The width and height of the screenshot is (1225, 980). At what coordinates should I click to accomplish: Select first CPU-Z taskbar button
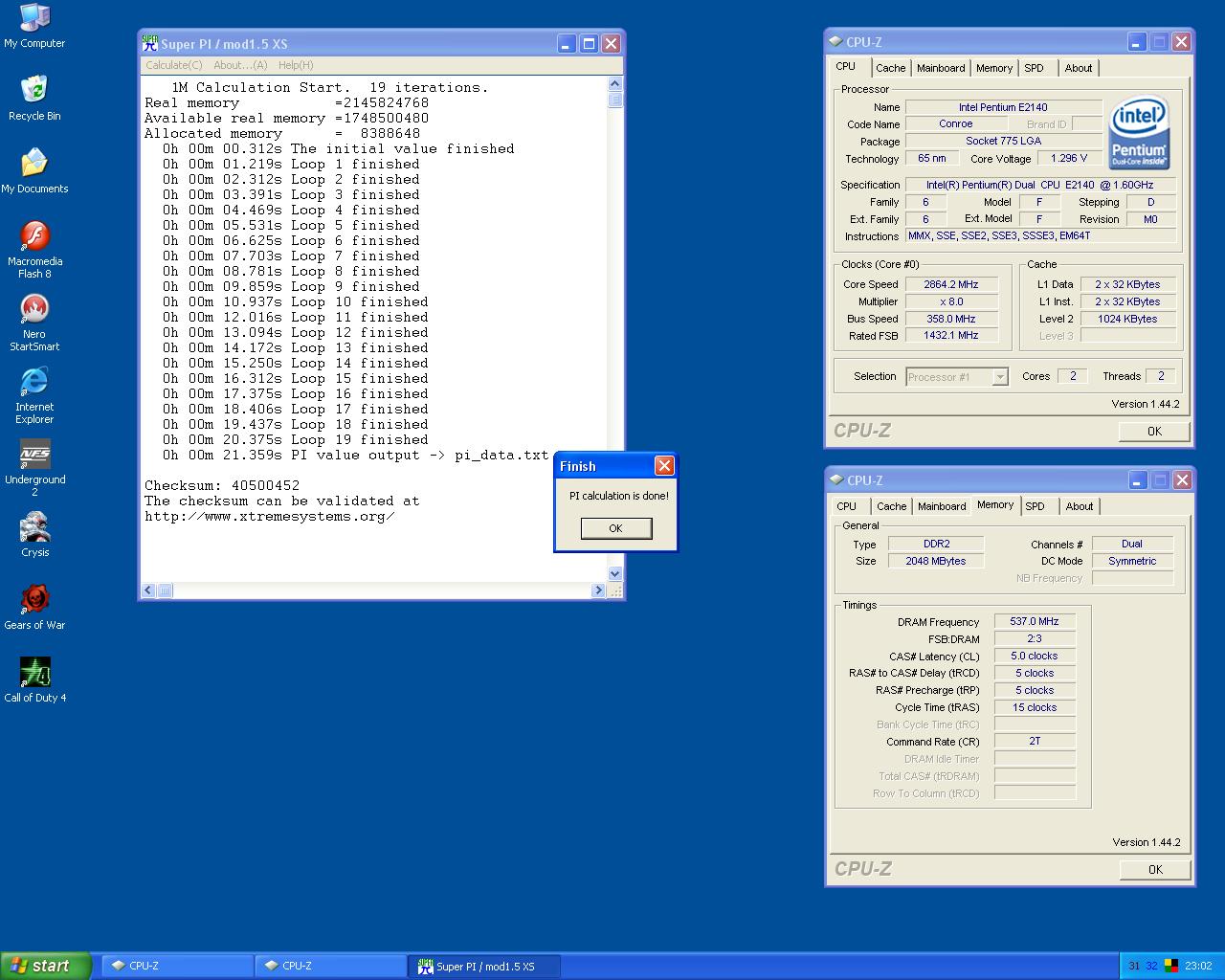coord(177,966)
